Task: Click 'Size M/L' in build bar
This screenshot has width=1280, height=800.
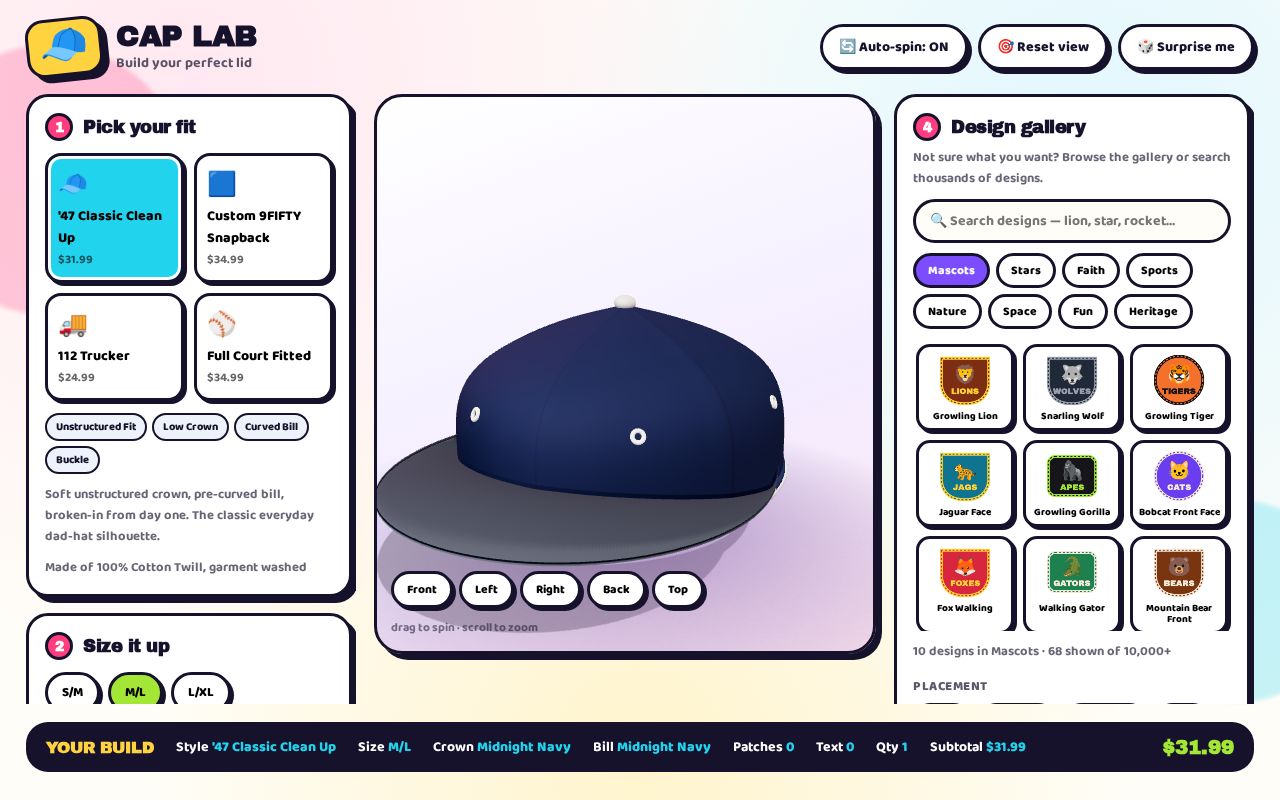Action: tap(385, 747)
